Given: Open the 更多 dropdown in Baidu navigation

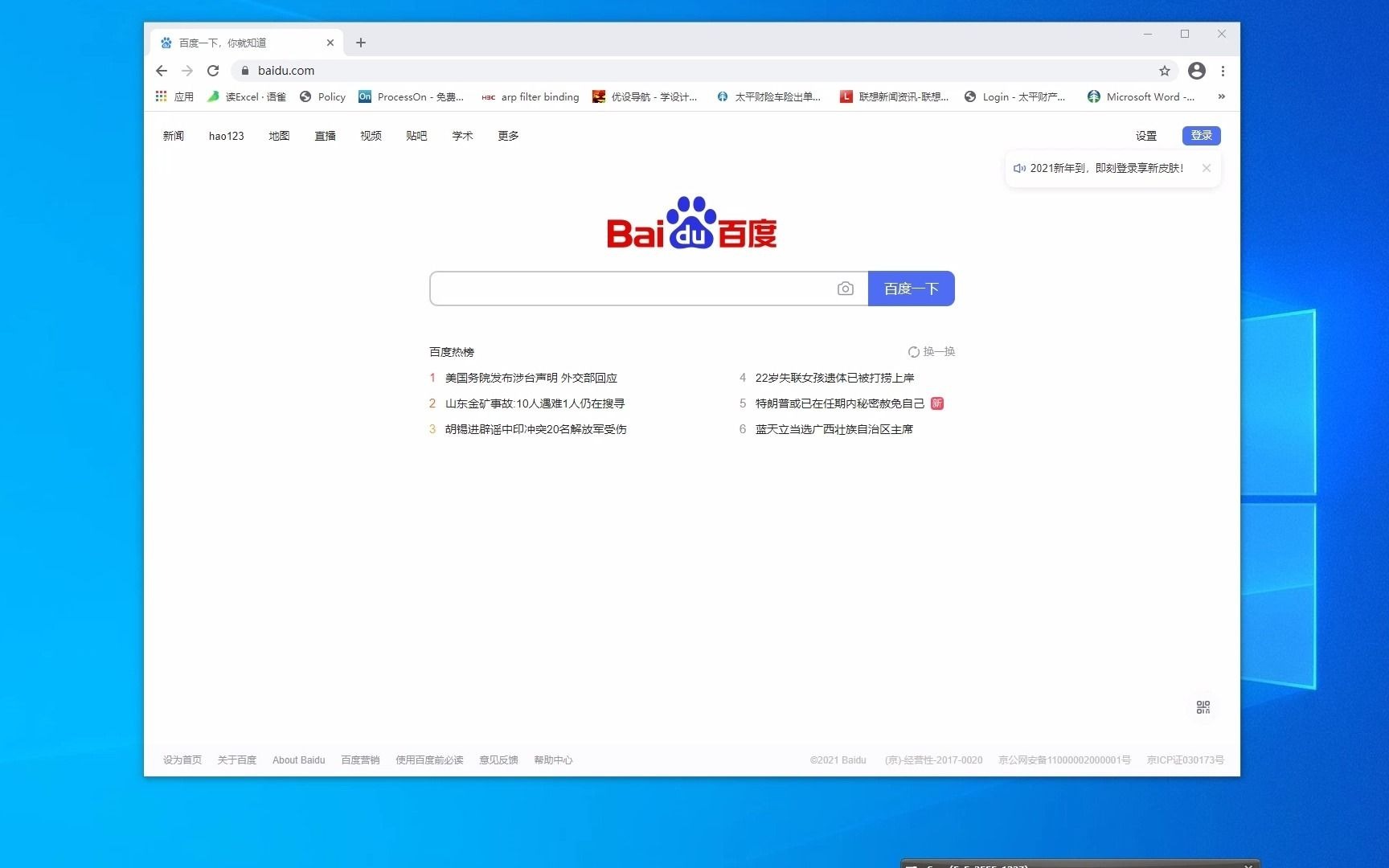Looking at the screenshot, I should click(x=507, y=135).
